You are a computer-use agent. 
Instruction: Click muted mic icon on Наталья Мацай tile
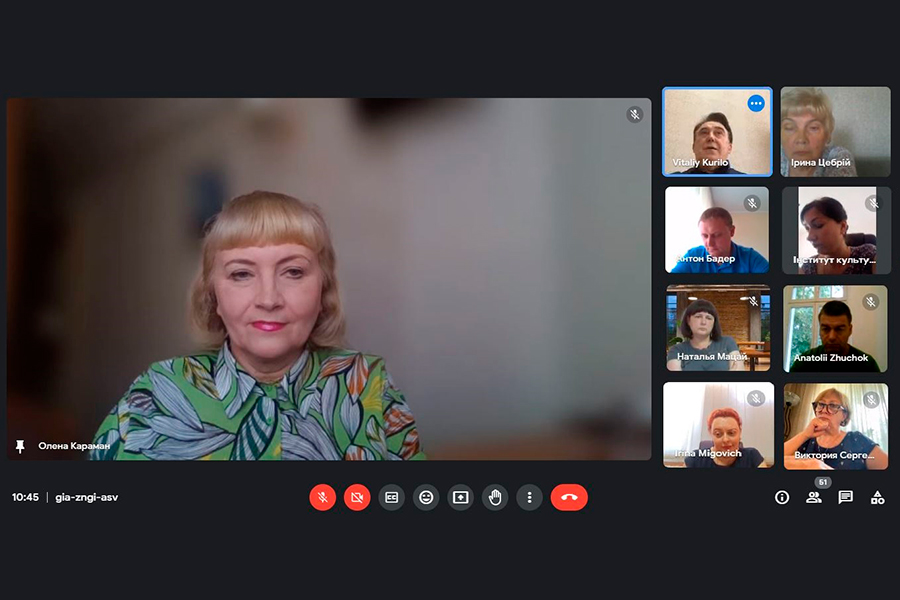[754, 301]
